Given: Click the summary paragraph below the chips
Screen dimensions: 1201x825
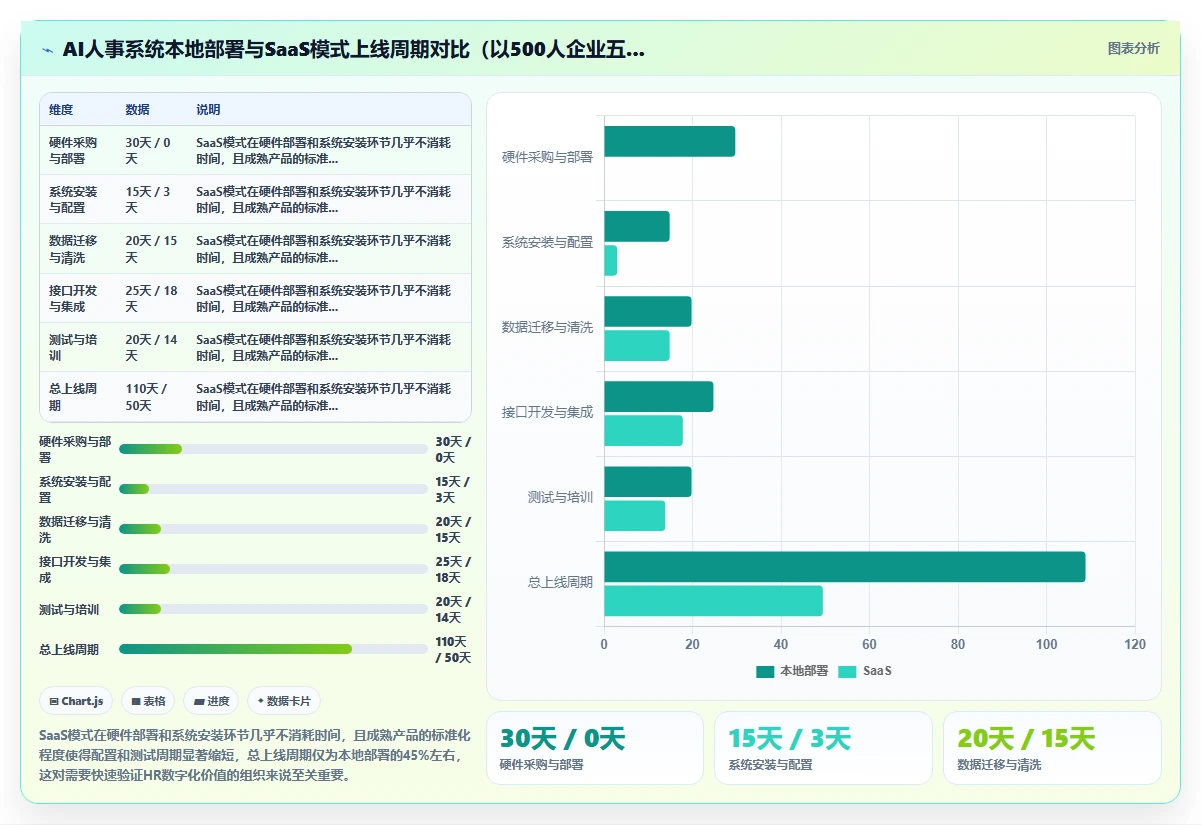Looking at the screenshot, I should [x=254, y=755].
